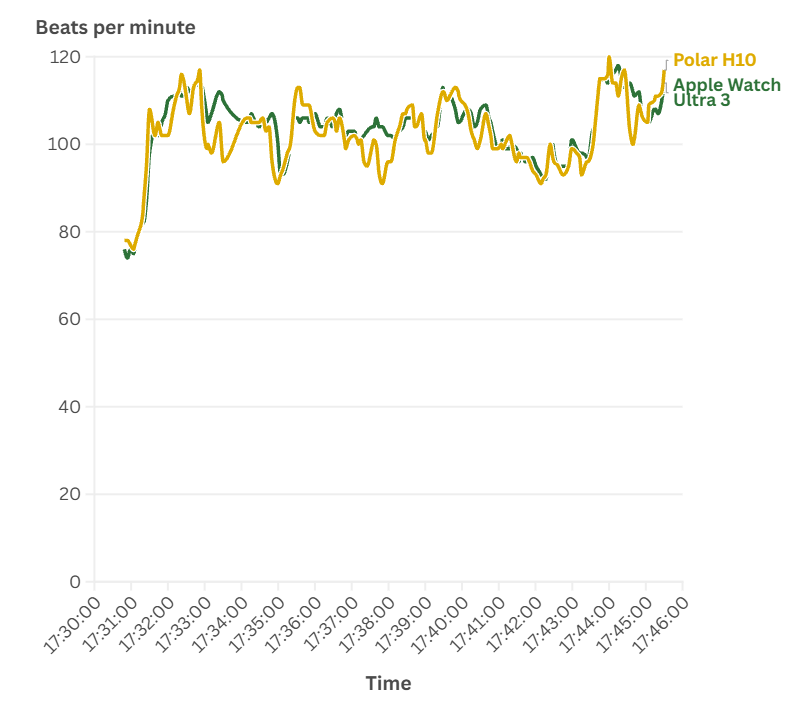
Task: Click the 20 y-axis tick label
Action: click(x=69, y=494)
